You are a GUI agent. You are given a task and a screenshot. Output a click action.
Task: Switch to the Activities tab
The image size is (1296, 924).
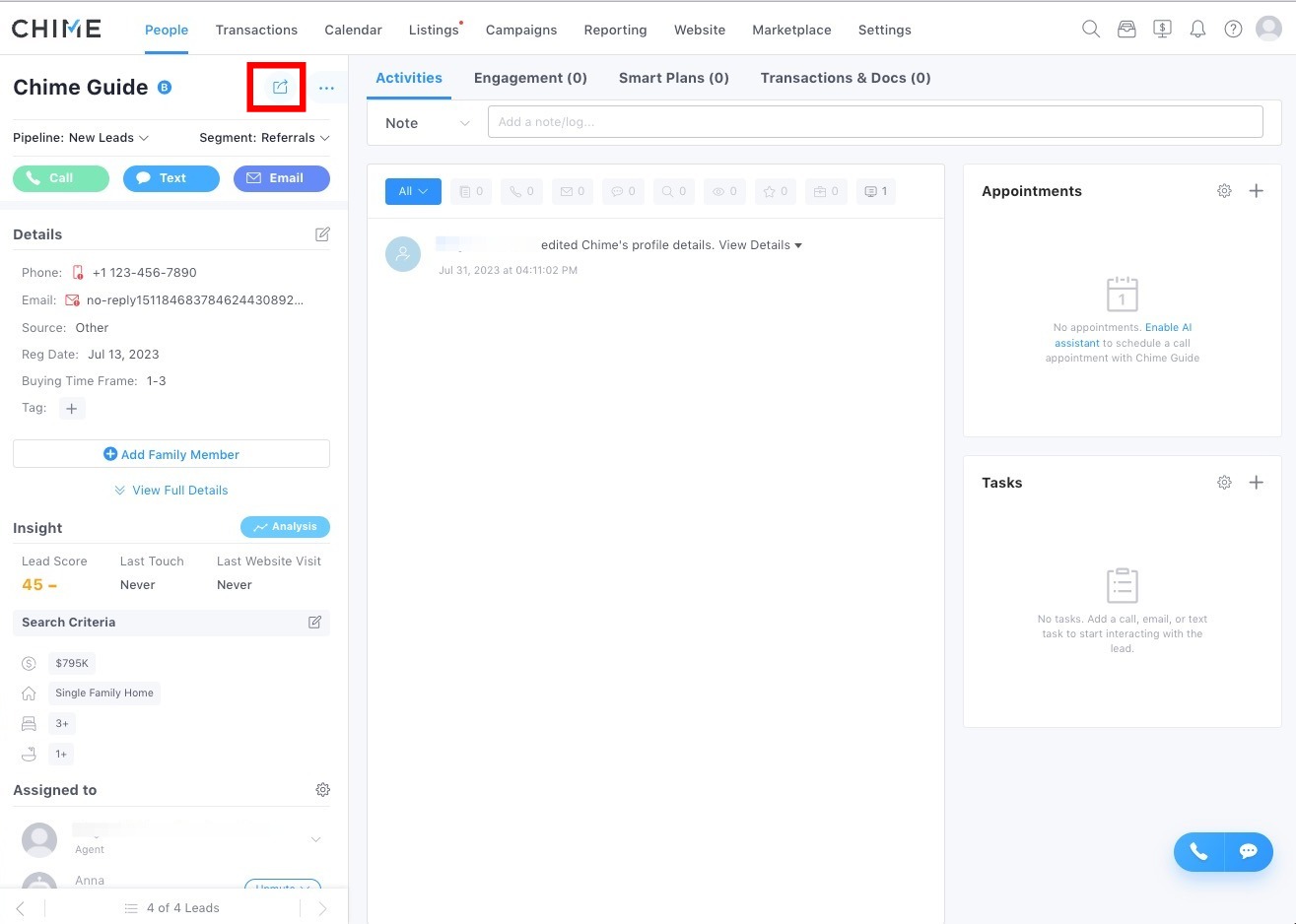409,78
